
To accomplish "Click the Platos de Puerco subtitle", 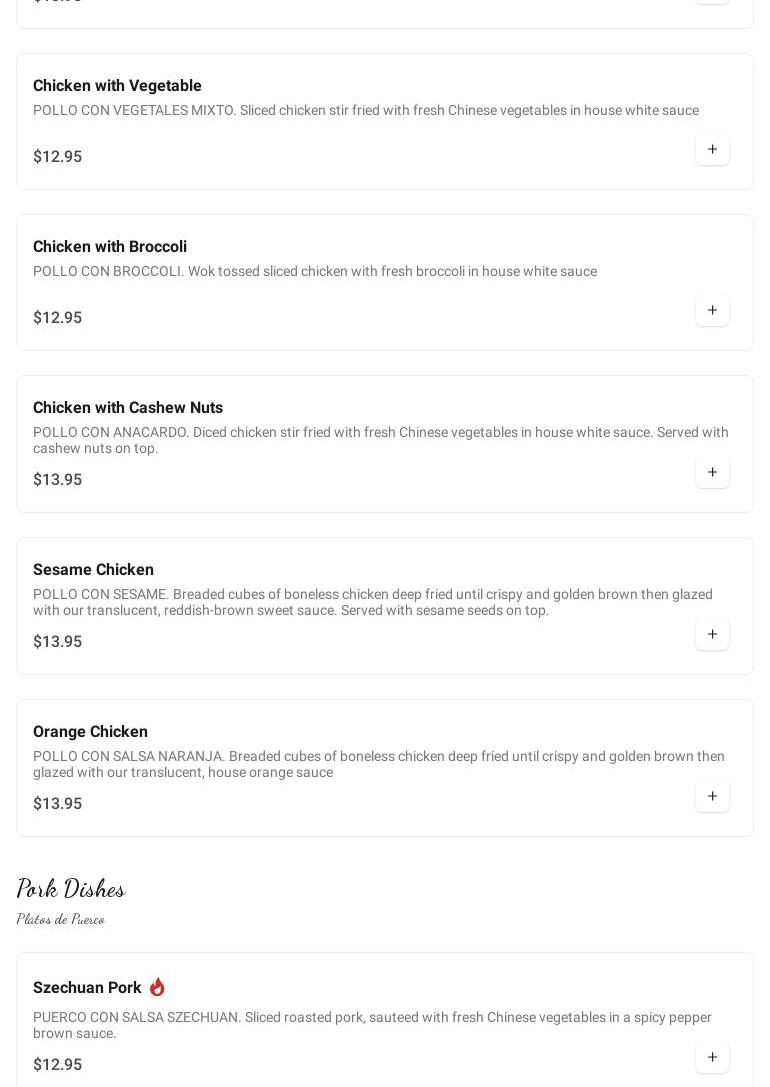I will pos(60,919).
